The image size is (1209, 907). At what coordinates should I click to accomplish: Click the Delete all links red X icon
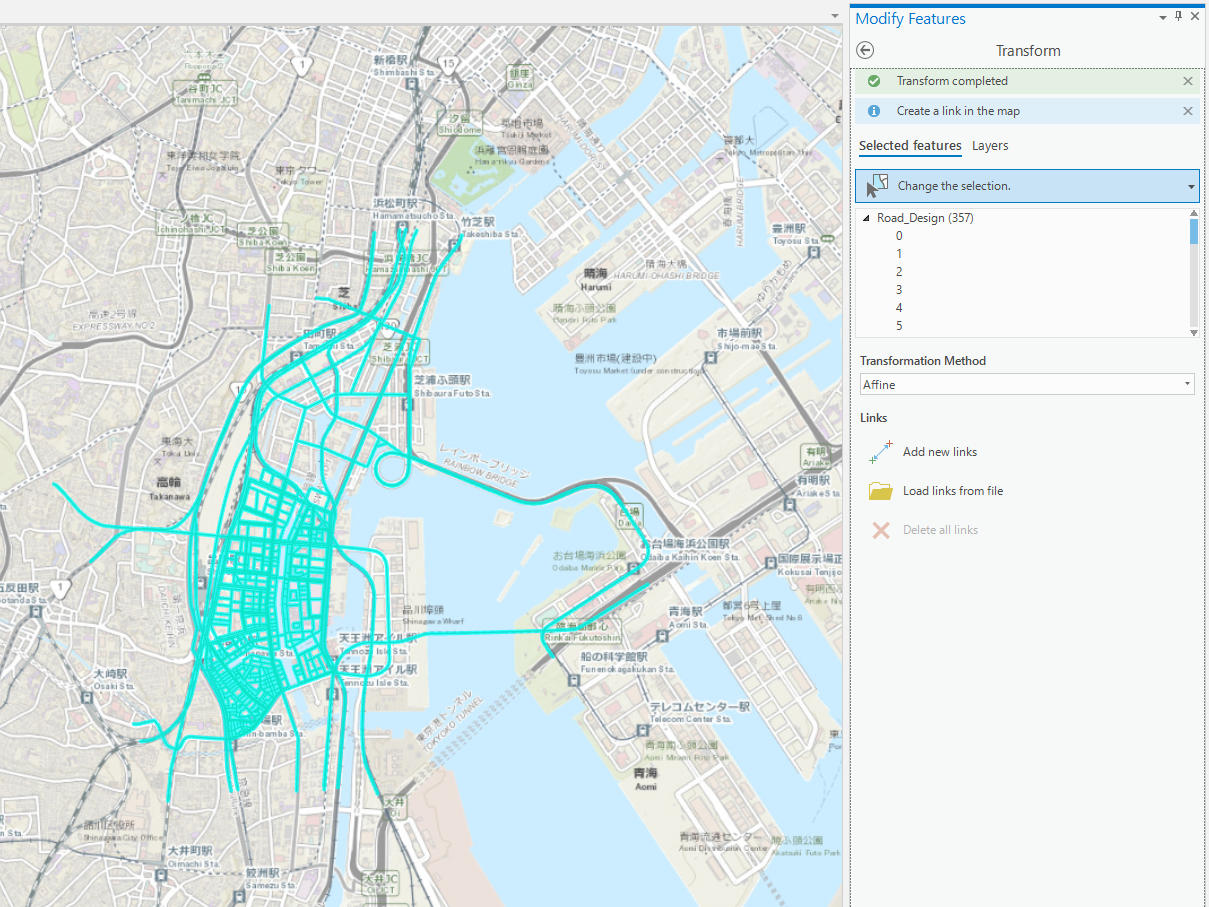[880, 530]
